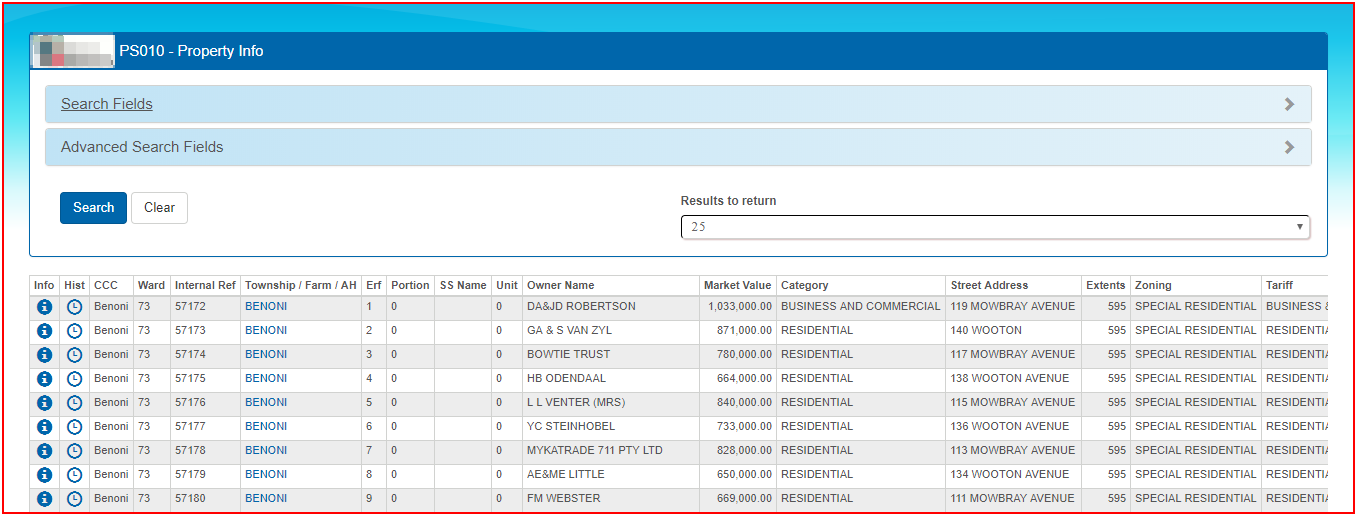This screenshot has height=517, width=1358.
Task: Click info icon for Bowtie Trust row
Action: tap(44, 355)
